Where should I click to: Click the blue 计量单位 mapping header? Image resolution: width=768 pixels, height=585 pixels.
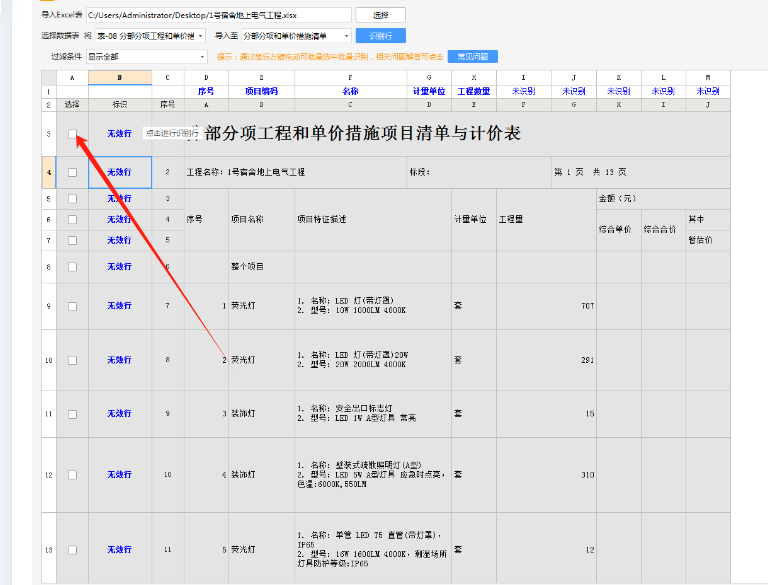coord(429,92)
